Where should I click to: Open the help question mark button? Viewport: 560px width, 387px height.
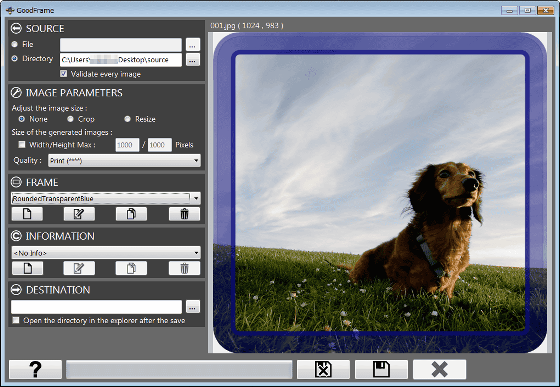[35, 369]
